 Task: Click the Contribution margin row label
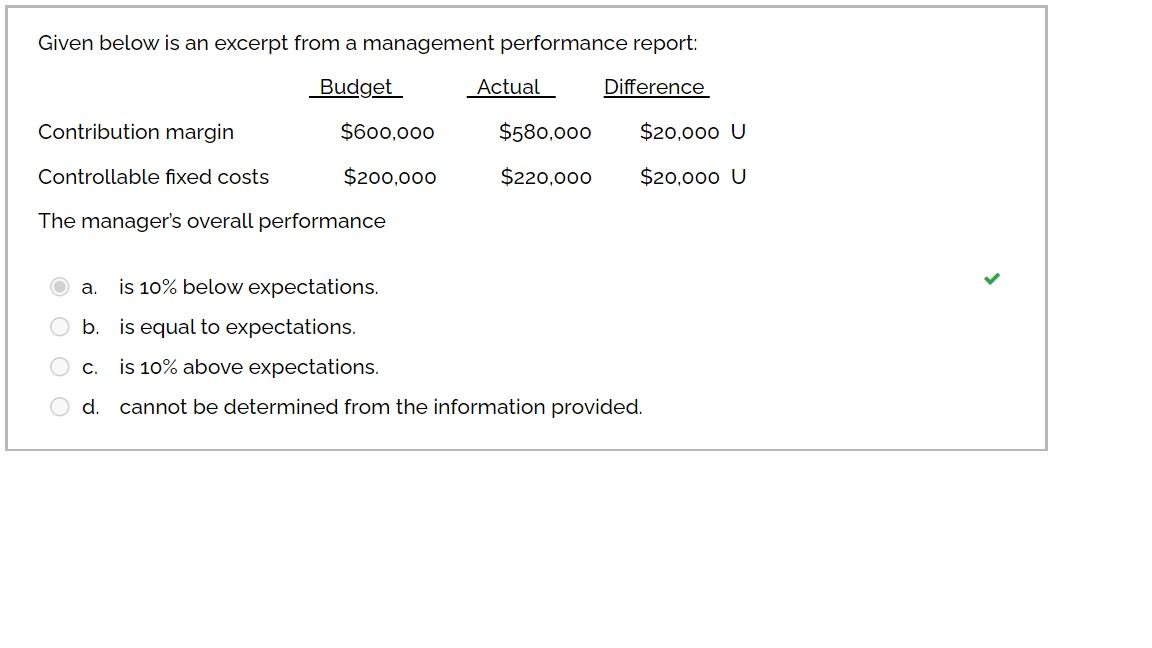pos(135,132)
